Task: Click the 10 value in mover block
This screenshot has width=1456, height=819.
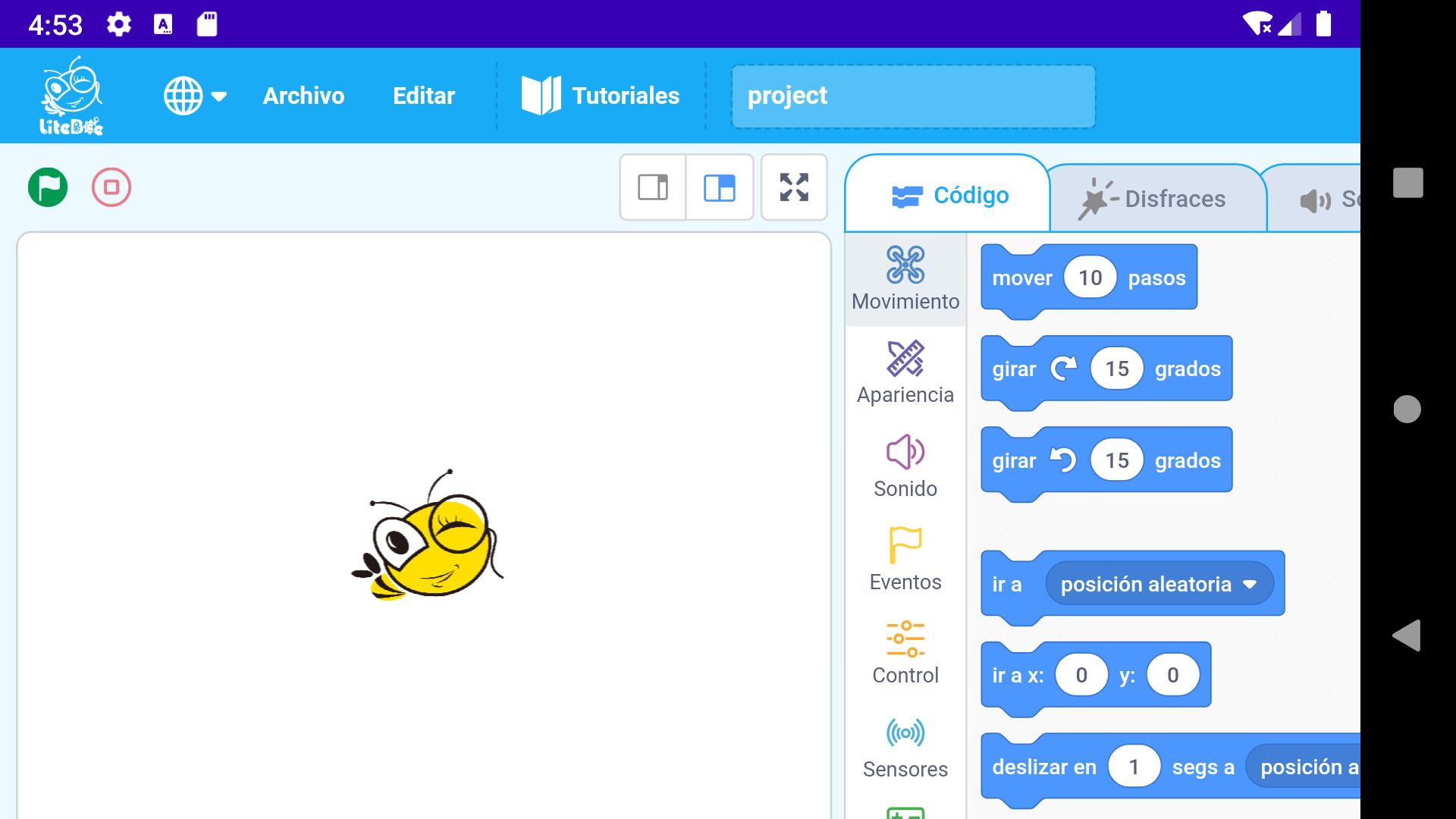Action: (x=1090, y=278)
